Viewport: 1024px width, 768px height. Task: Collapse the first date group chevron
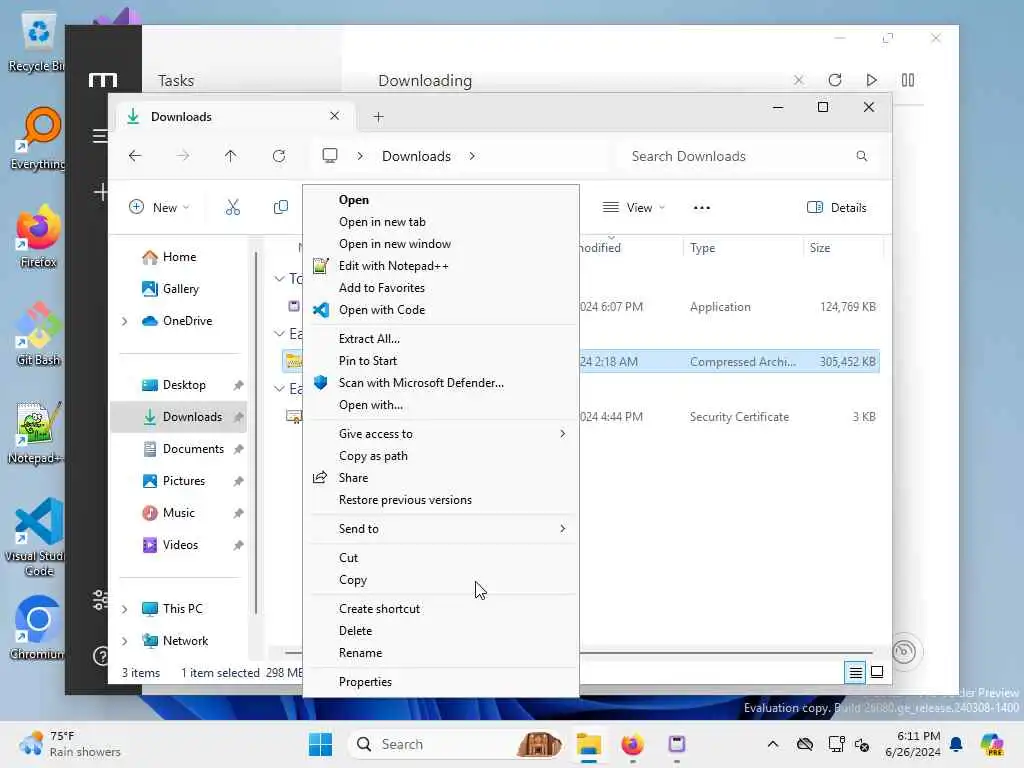[x=279, y=279]
